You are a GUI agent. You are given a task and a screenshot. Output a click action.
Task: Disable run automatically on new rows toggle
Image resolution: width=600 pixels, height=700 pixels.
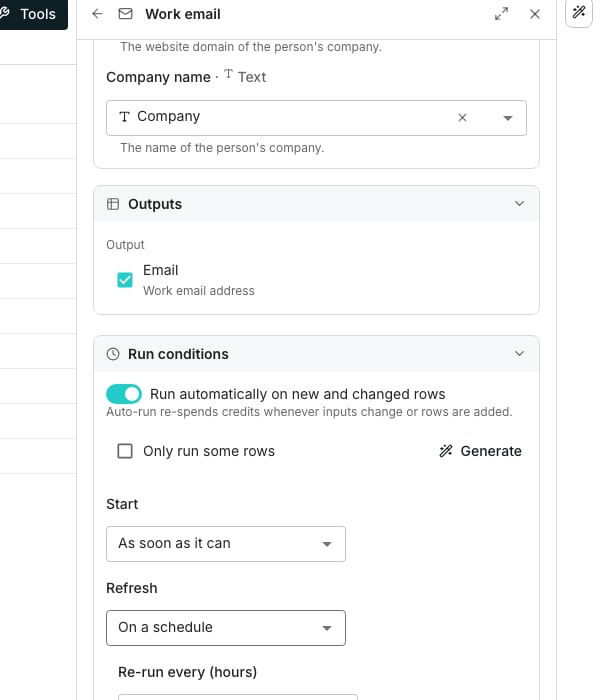[x=124, y=394]
